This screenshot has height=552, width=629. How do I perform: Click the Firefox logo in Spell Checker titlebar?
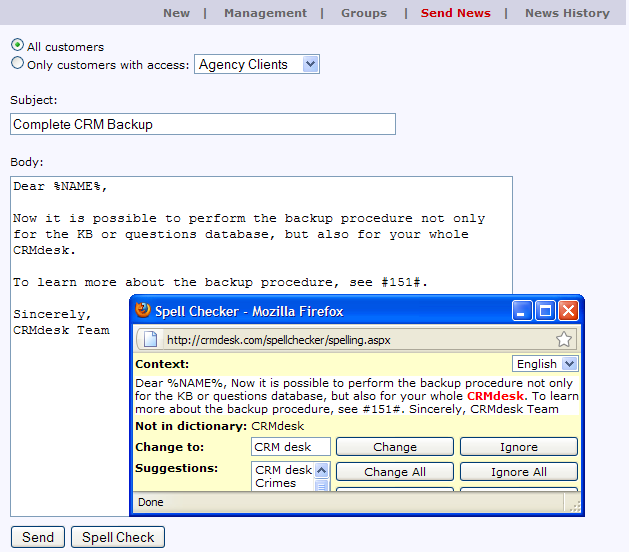click(x=143, y=310)
